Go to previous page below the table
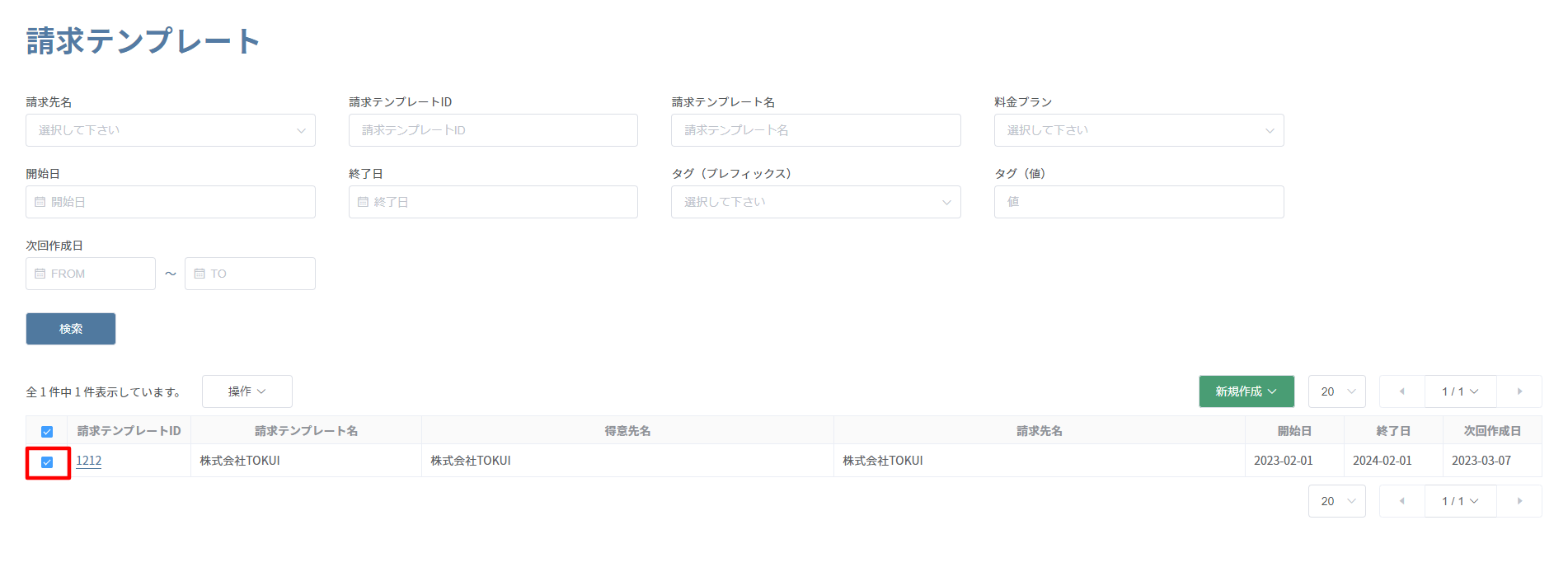 [1401, 501]
